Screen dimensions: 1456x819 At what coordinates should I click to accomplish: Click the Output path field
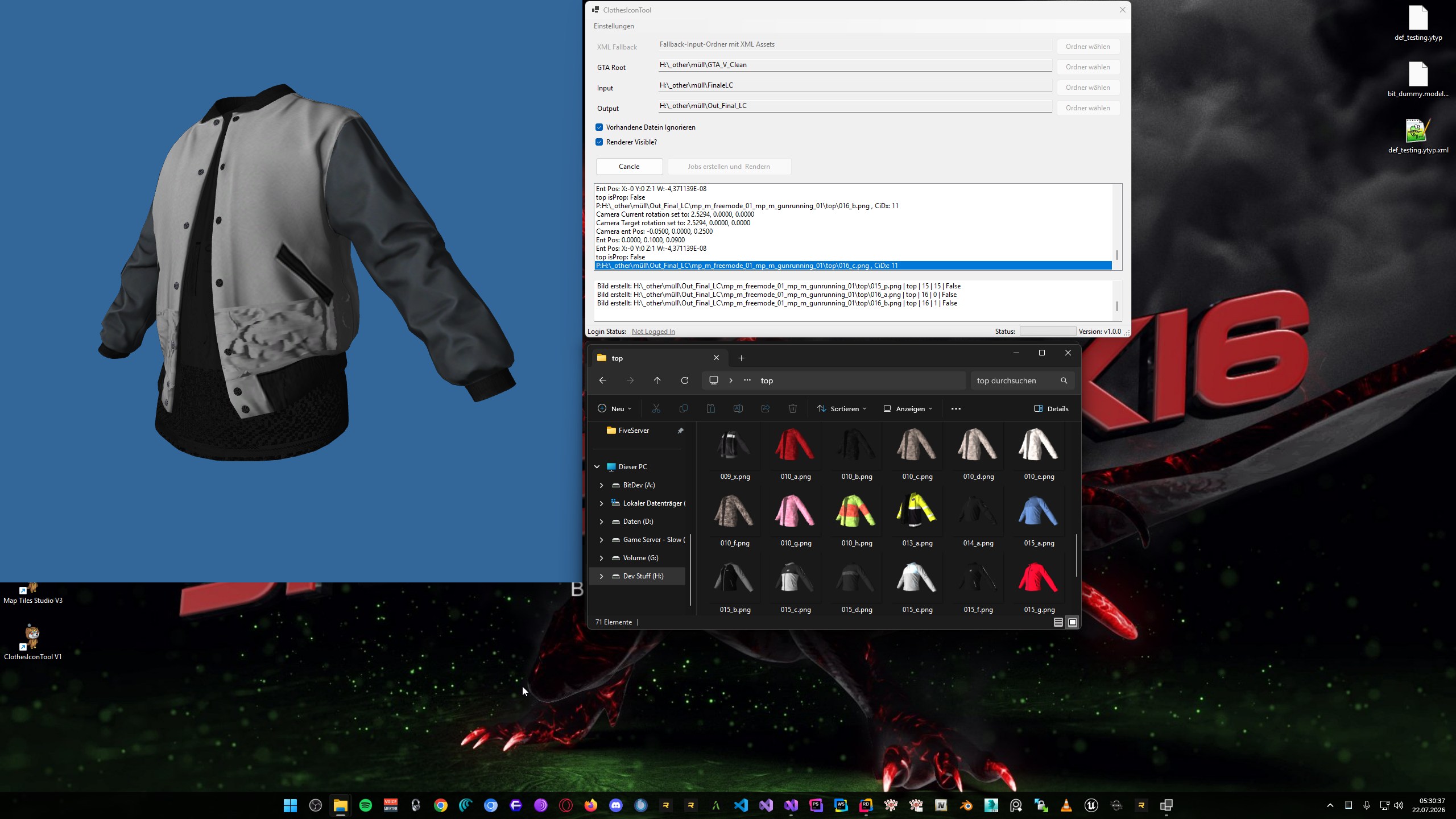click(855, 106)
